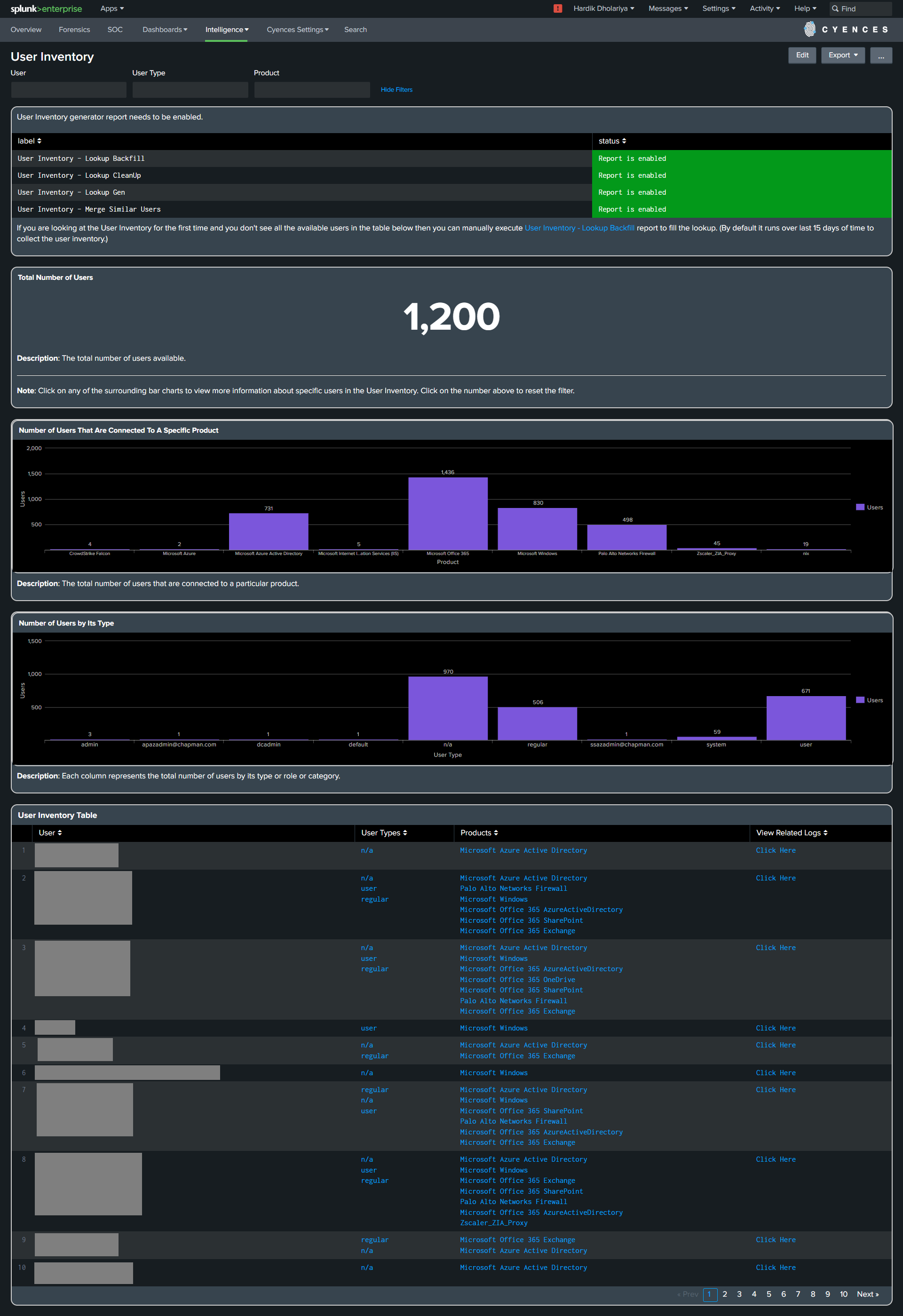Click the Microsoft Windows bar (830)
Screen dimensions: 903x1316
pos(537,529)
